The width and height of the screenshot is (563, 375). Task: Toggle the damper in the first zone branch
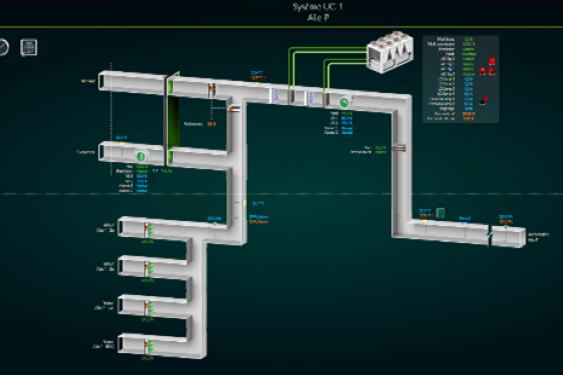(148, 230)
